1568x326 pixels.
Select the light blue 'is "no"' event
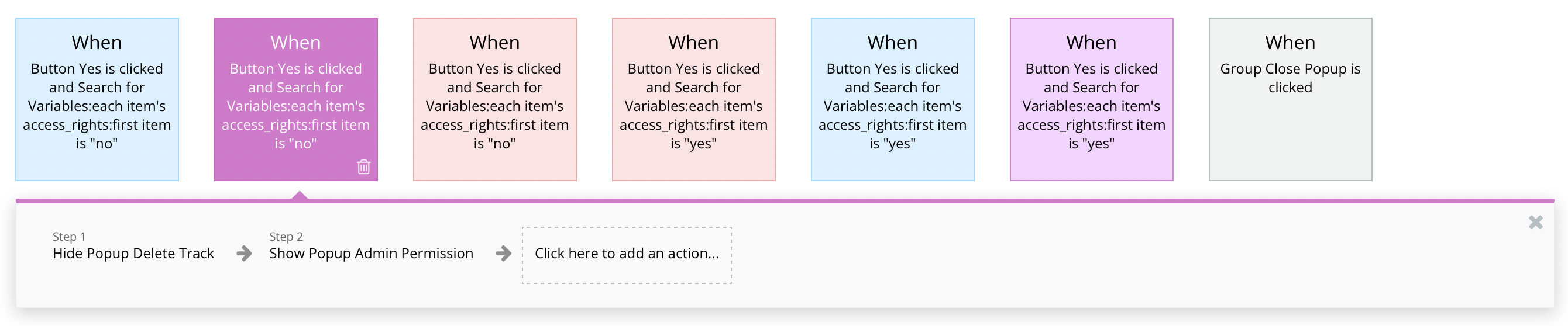[97, 105]
